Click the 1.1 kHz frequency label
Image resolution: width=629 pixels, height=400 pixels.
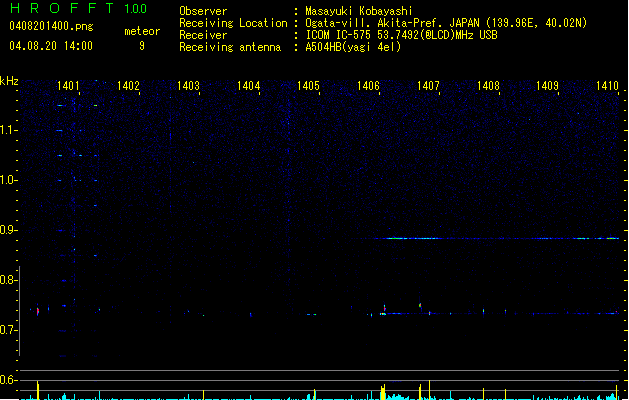[x=8, y=130]
